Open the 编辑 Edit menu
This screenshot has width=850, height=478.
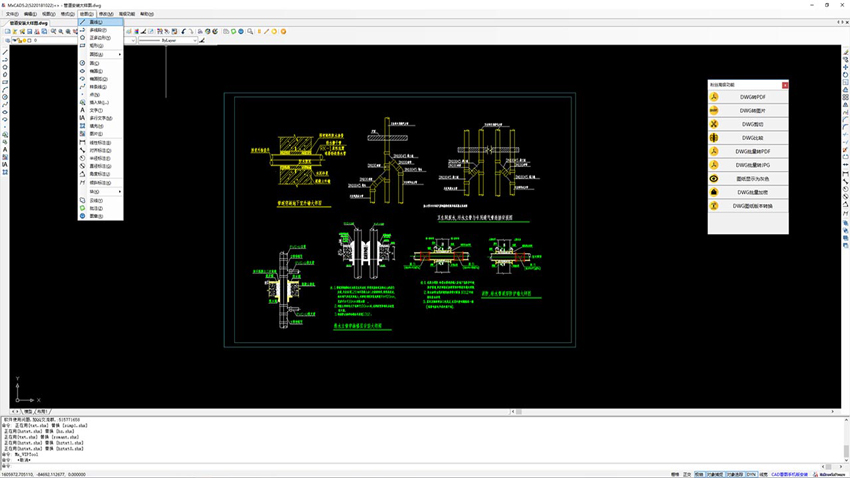pyautogui.click(x=30, y=14)
